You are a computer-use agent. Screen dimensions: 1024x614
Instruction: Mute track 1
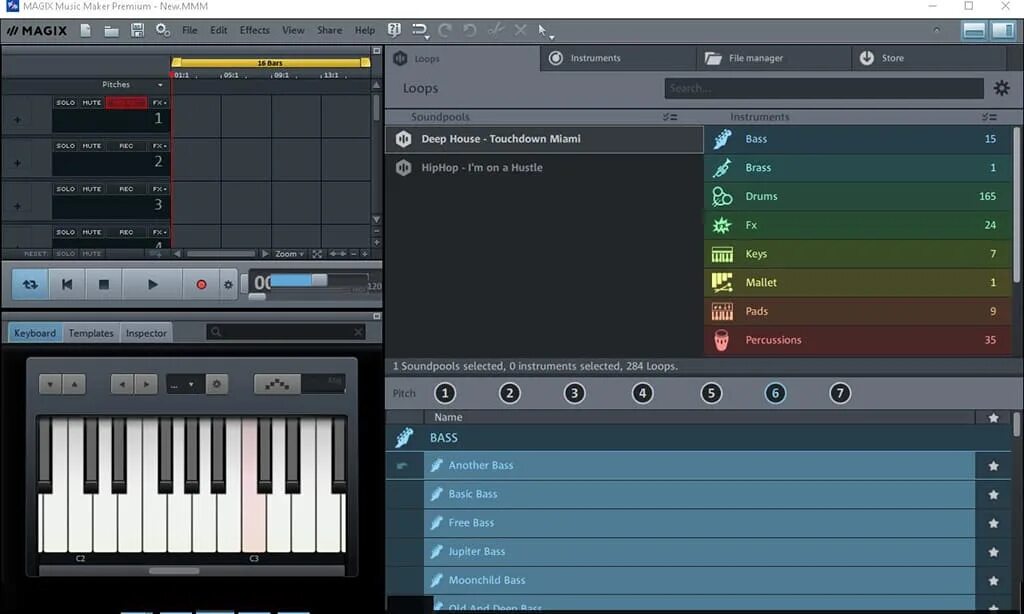tap(91, 103)
